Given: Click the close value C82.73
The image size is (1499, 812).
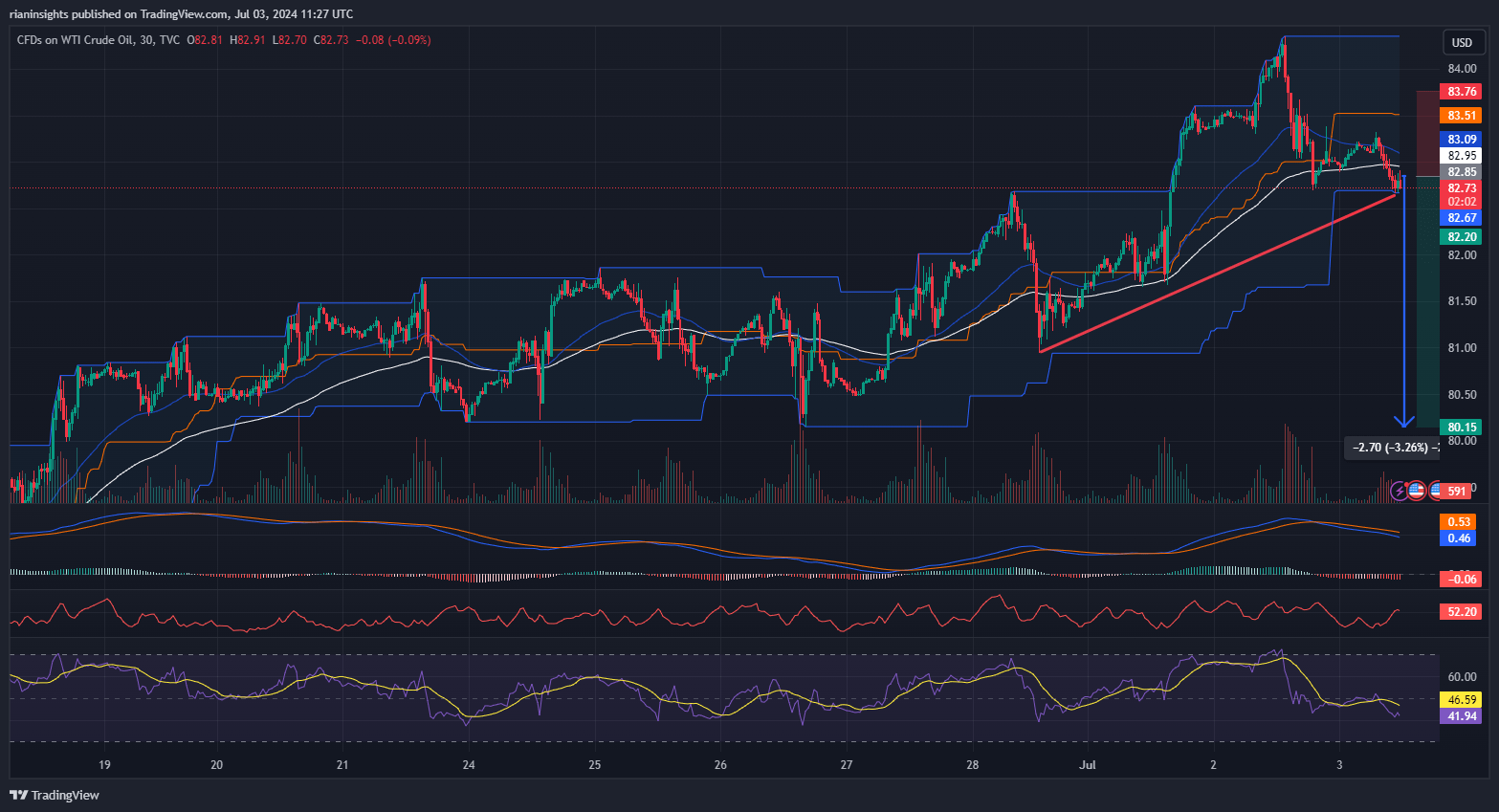Looking at the screenshot, I should 331,40.
